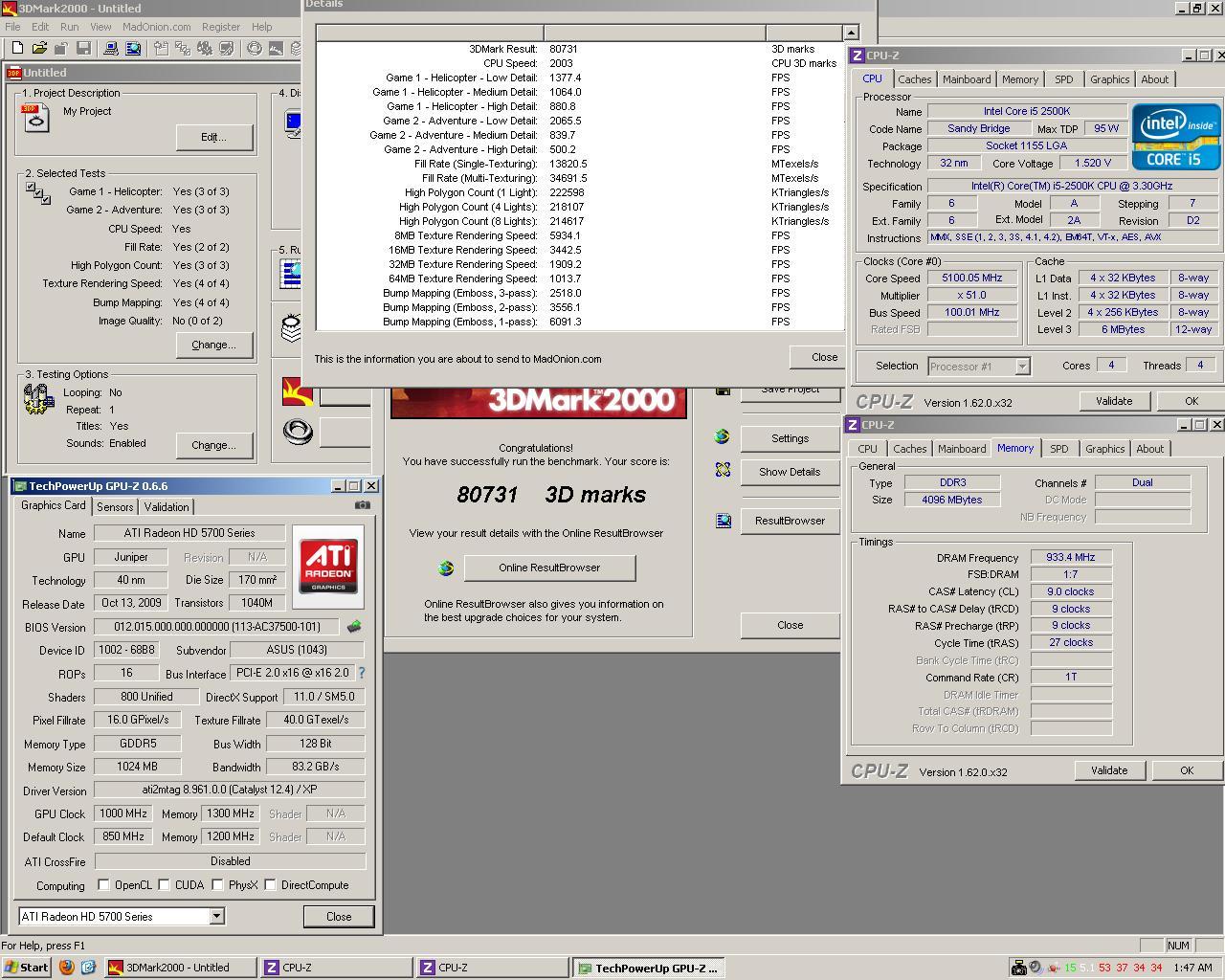Click the Close button in GPU-Z
The width and height of the screenshot is (1225, 980).
click(x=339, y=917)
